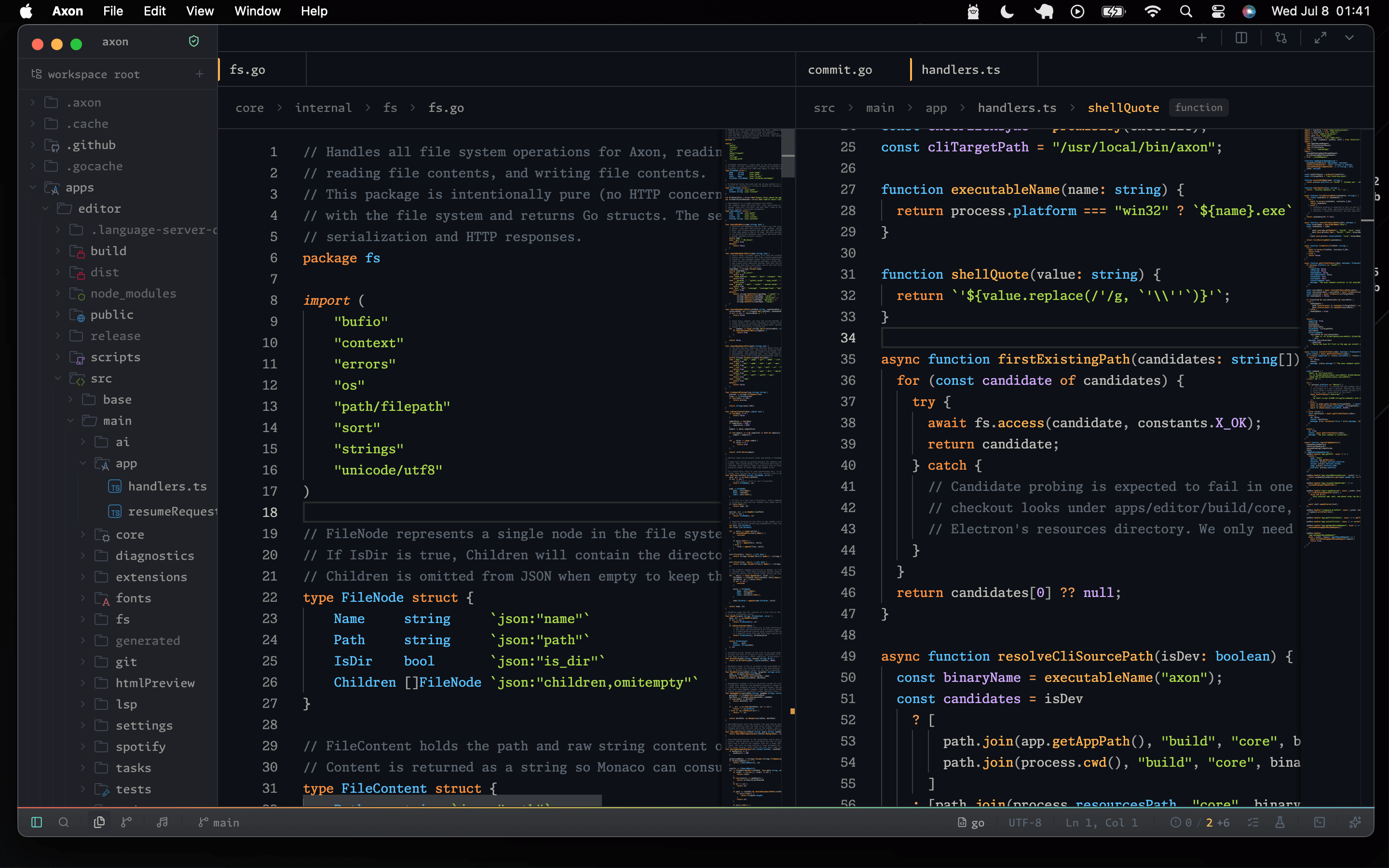This screenshot has height=868, width=1389.
Task: Open the task checklist icon in status bar
Action: click(1253, 822)
